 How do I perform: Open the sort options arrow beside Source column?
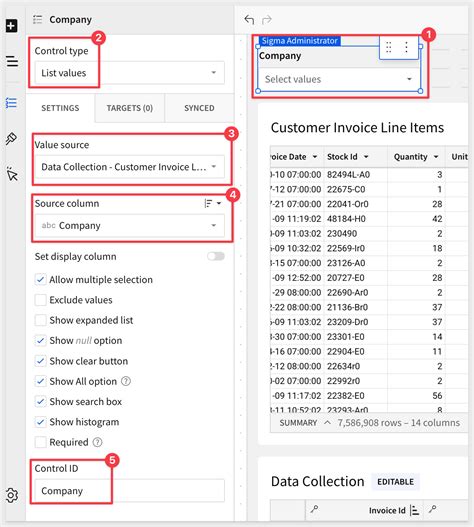tap(219, 203)
